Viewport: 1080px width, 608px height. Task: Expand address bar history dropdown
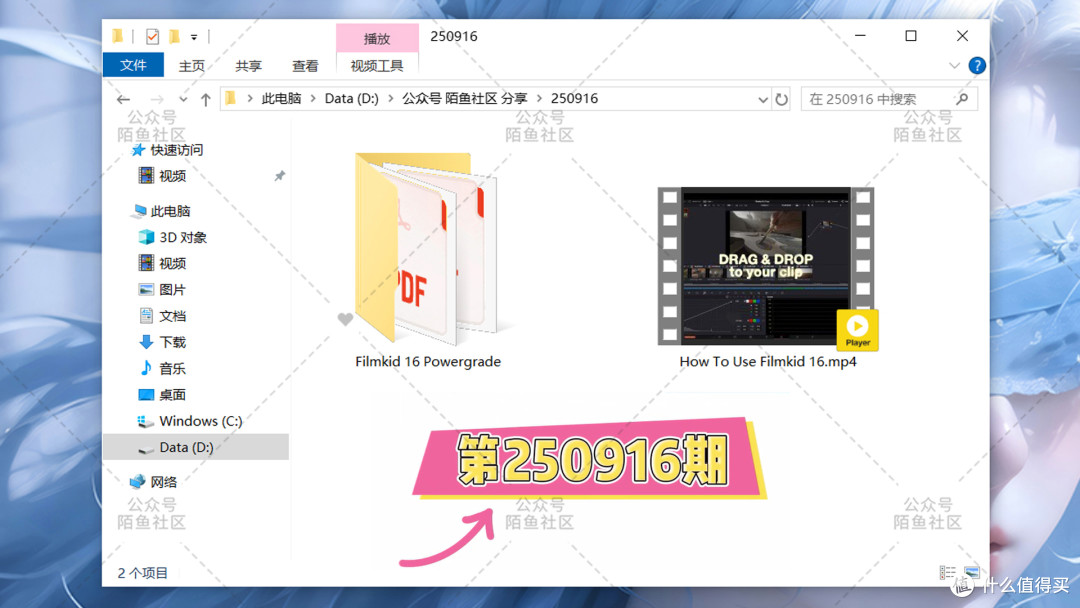[762, 99]
